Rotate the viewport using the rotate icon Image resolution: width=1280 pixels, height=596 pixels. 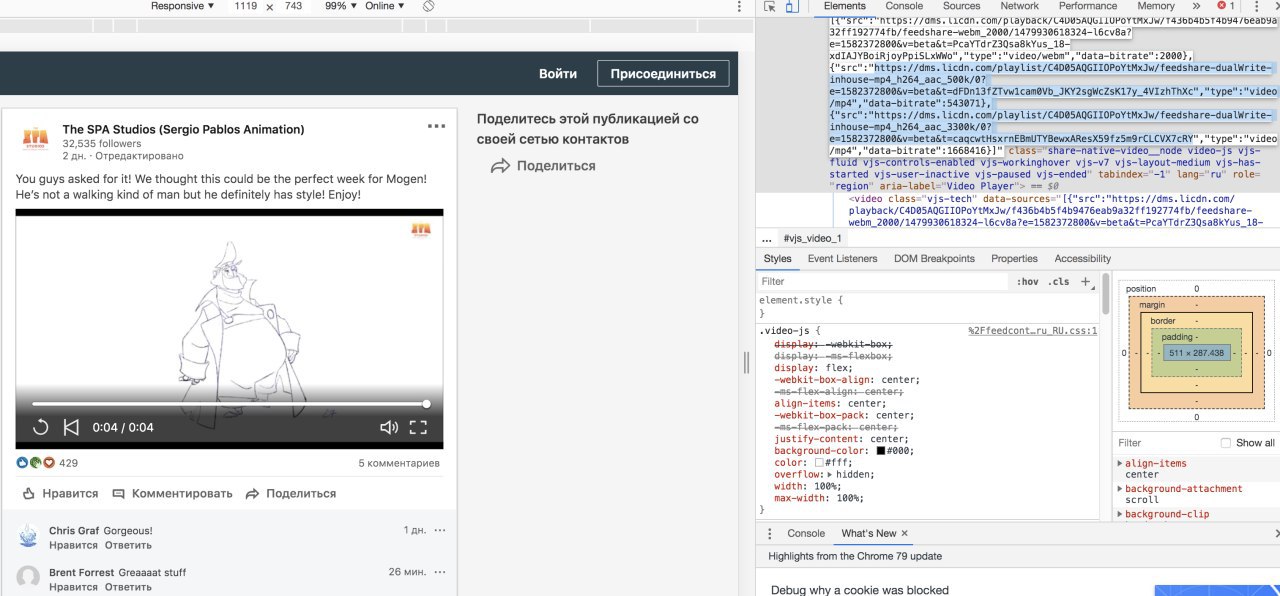click(428, 6)
